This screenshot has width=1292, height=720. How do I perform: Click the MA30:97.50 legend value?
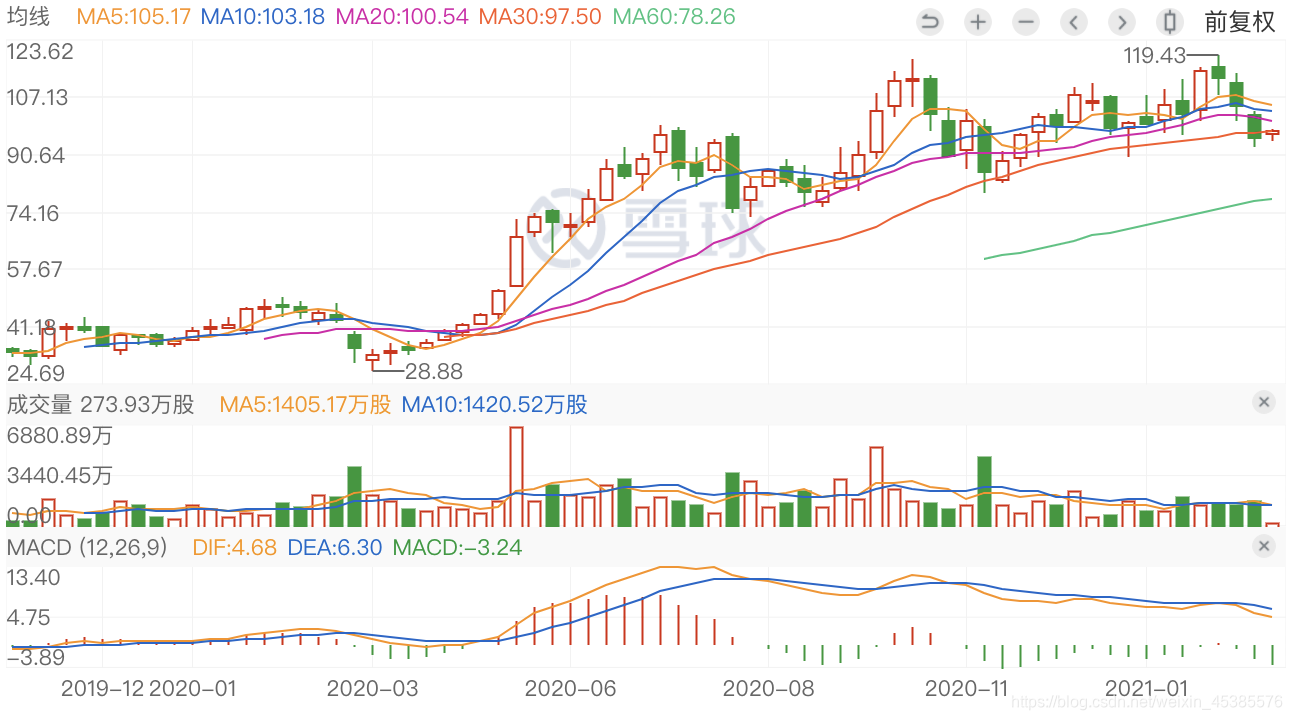540,17
